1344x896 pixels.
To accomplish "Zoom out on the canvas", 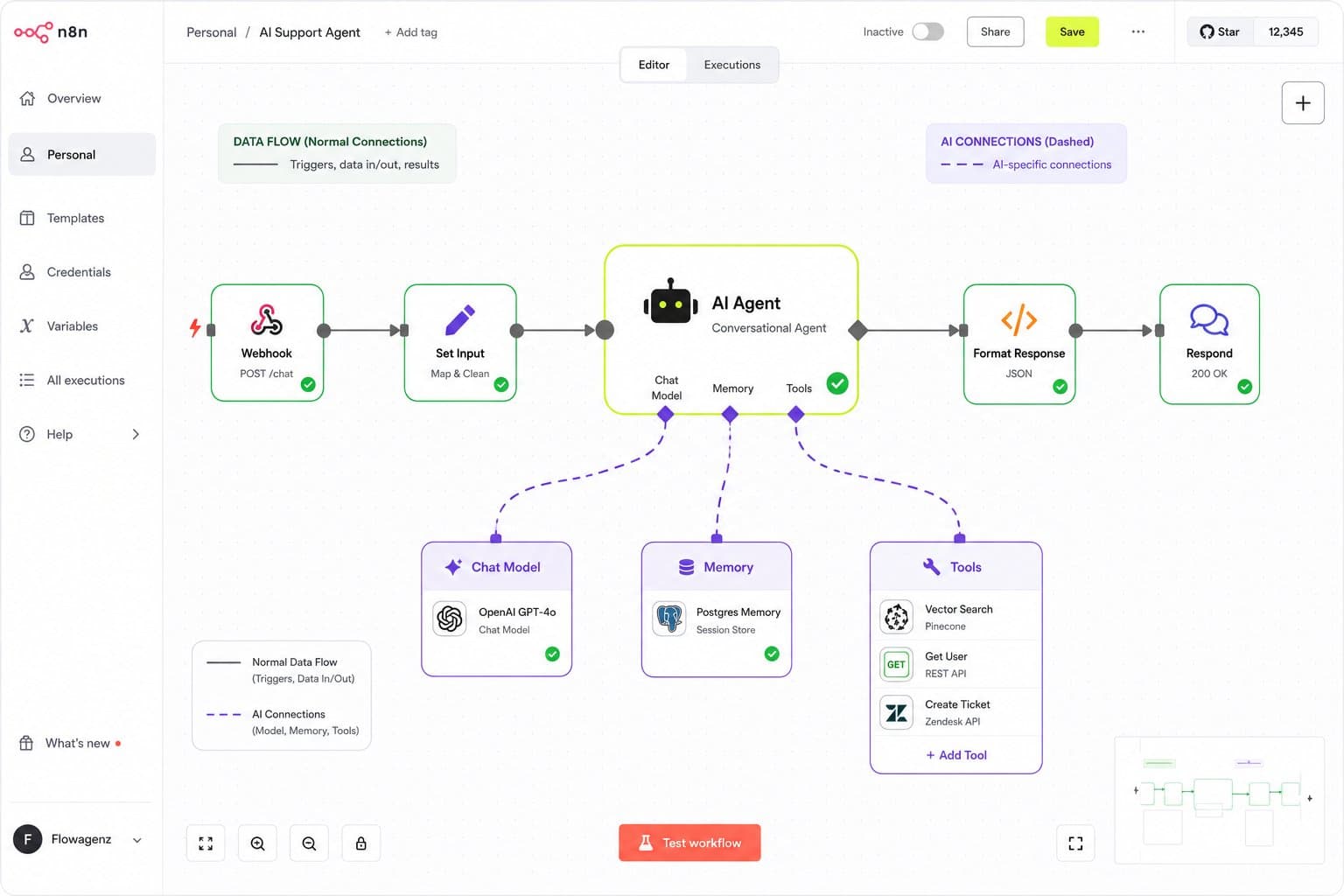I will tap(309, 843).
